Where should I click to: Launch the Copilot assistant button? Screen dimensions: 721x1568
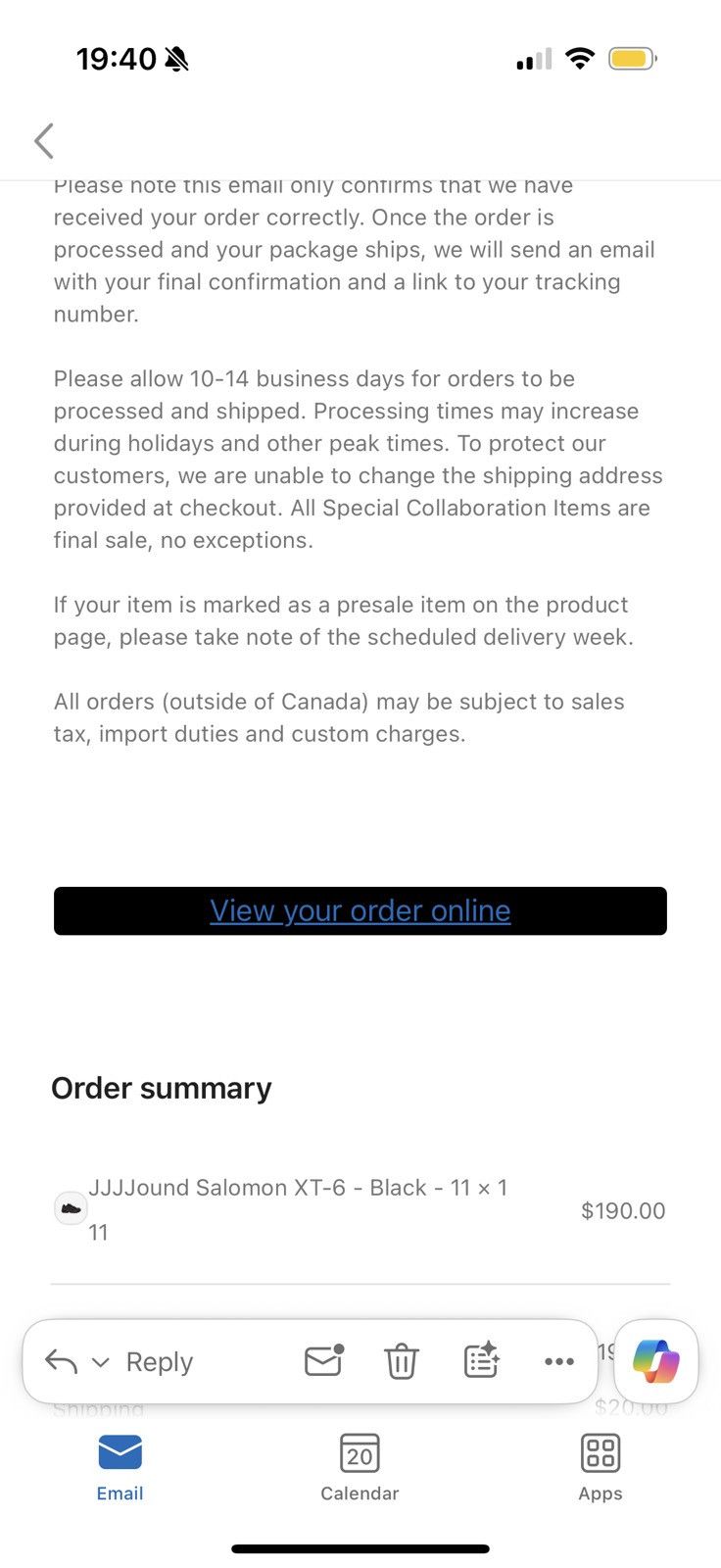point(656,1361)
